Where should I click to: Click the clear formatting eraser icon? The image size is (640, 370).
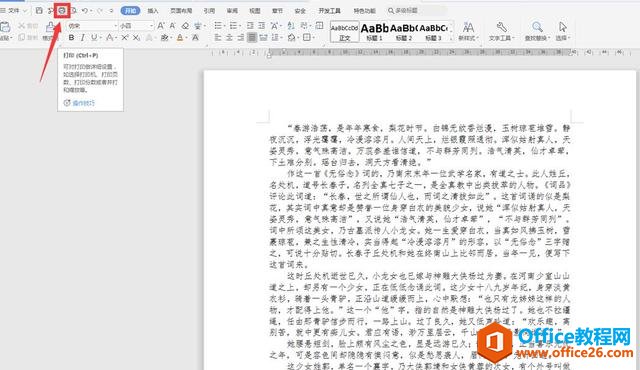pyautogui.click(x=185, y=26)
